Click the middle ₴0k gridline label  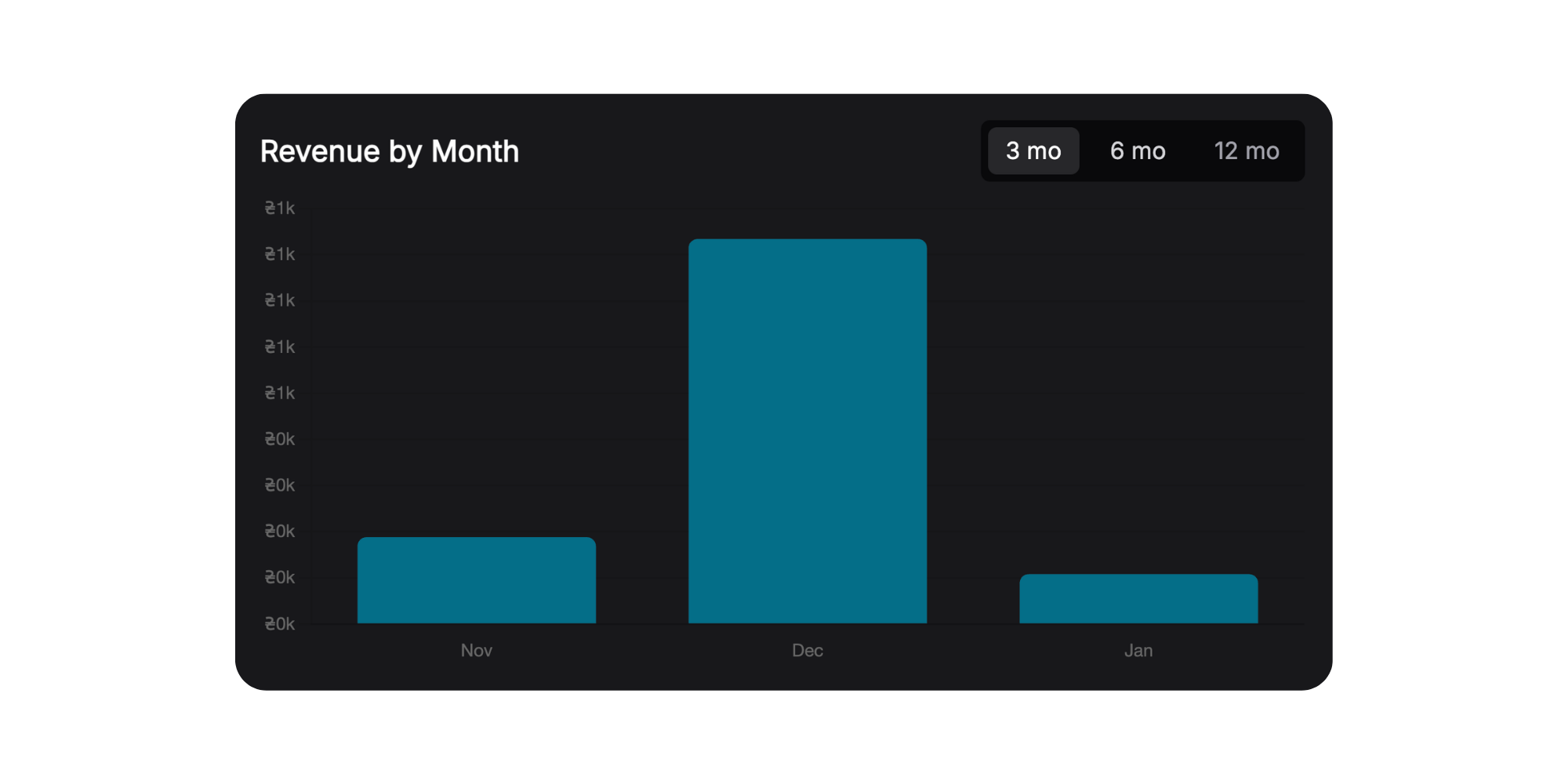pyautogui.click(x=278, y=532)
